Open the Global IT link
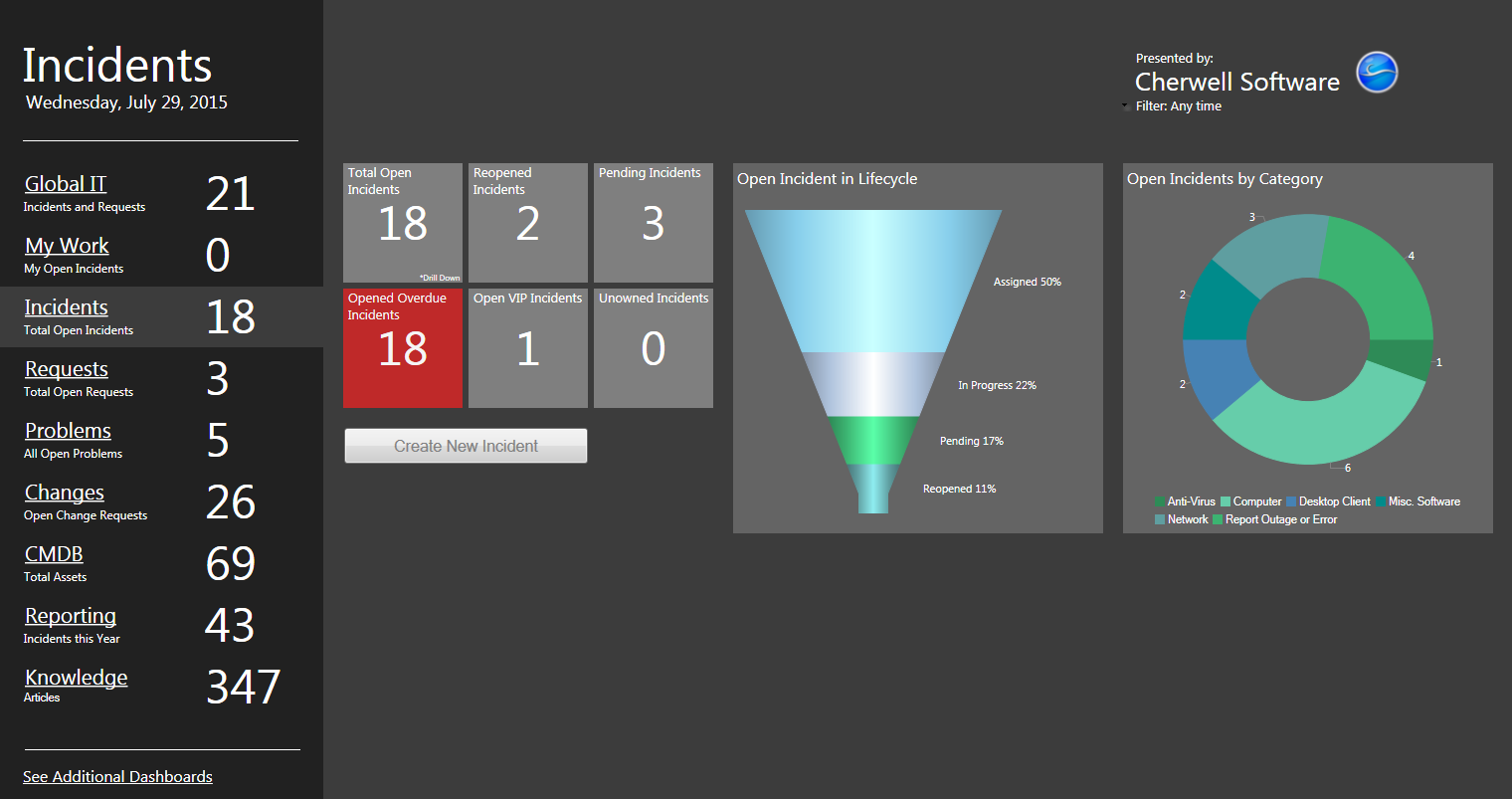 pos(66,184)
